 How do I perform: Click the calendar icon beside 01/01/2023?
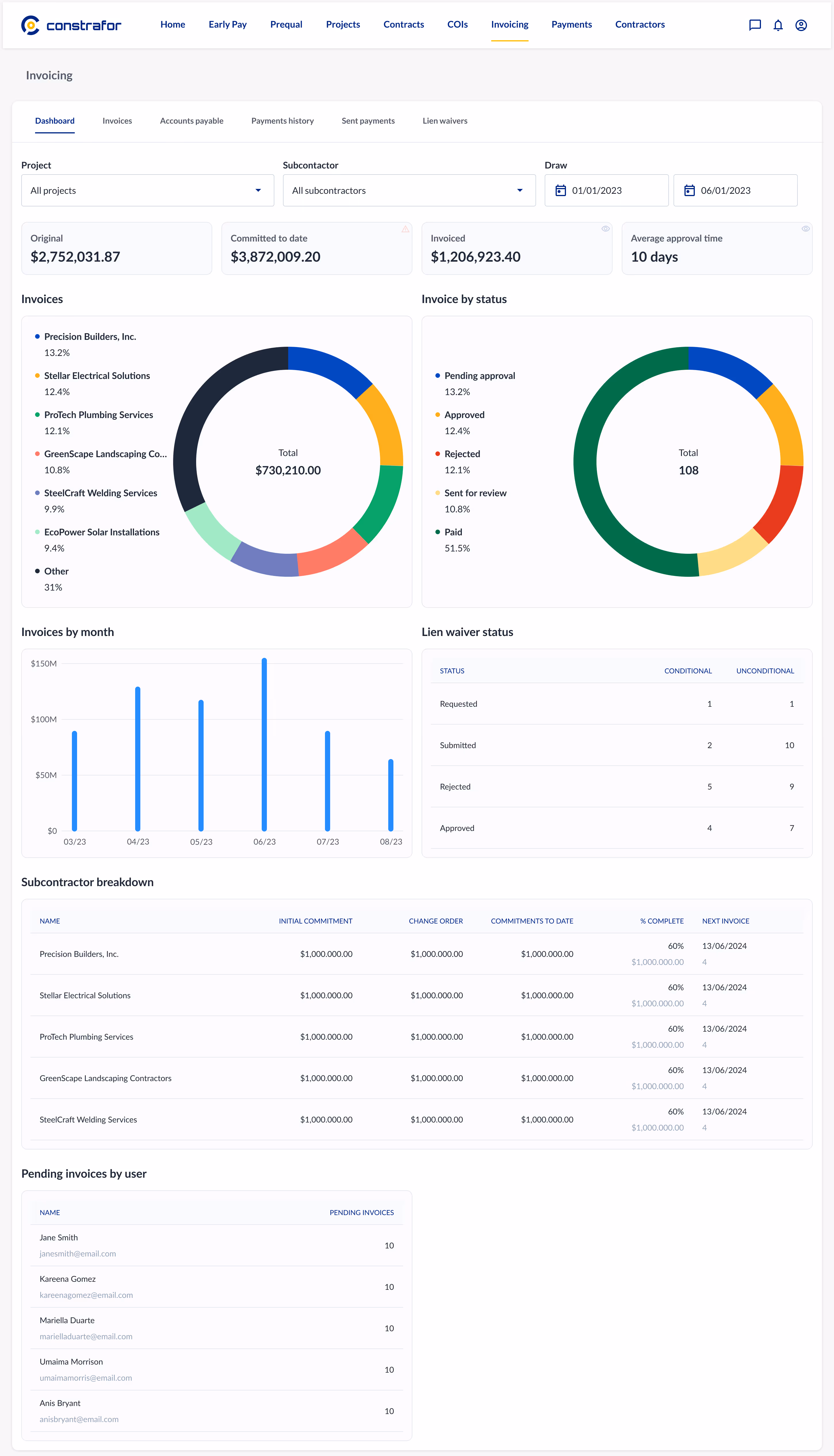pos(560,190)
